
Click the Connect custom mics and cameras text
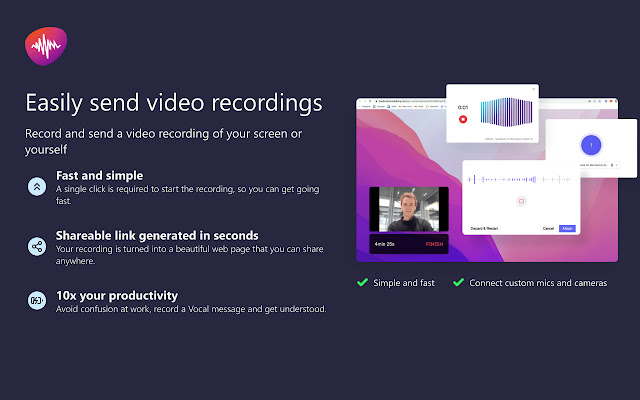[x=538, y=283]
